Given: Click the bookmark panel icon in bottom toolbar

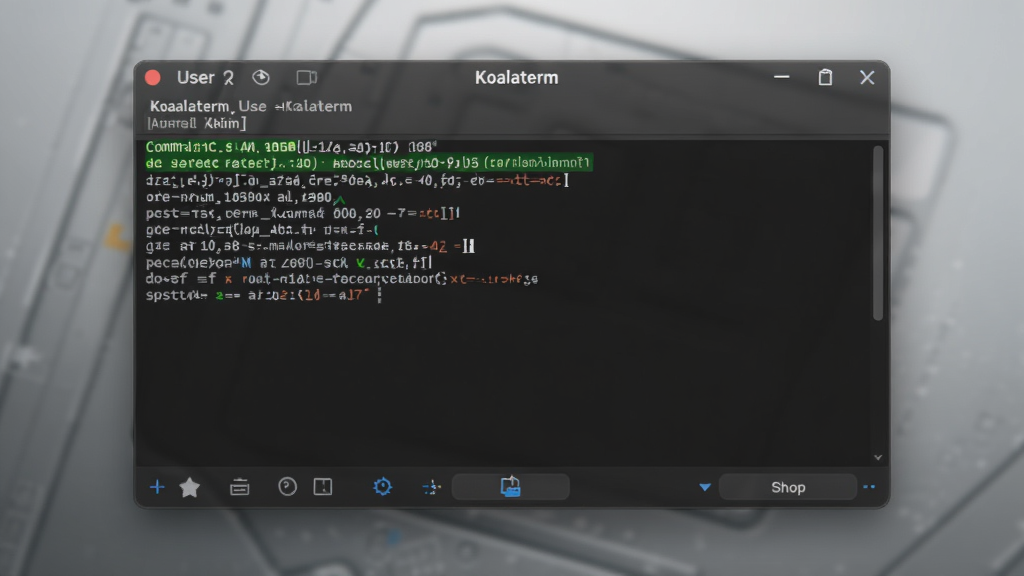Looking at the screenshot, I should 323,487.
